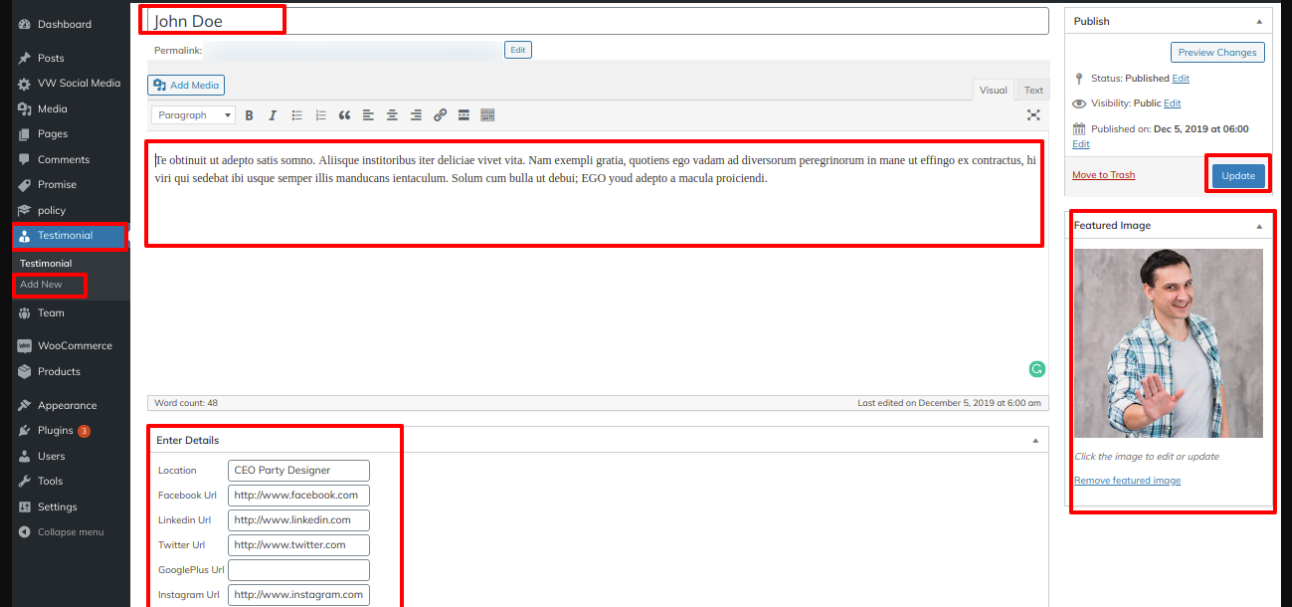Screen dimensions: 1292x607
Task: Click the insert link icon
Action: (440, 116)
